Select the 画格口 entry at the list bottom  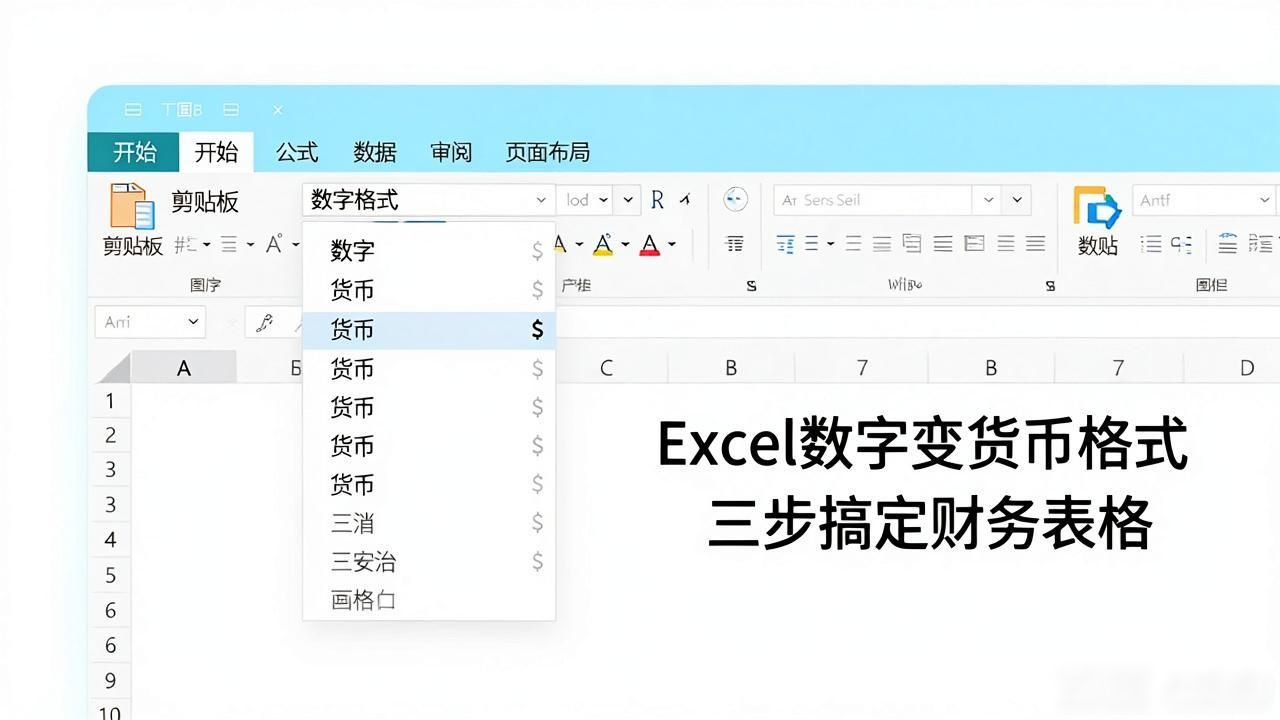click(x=429, y=600)
